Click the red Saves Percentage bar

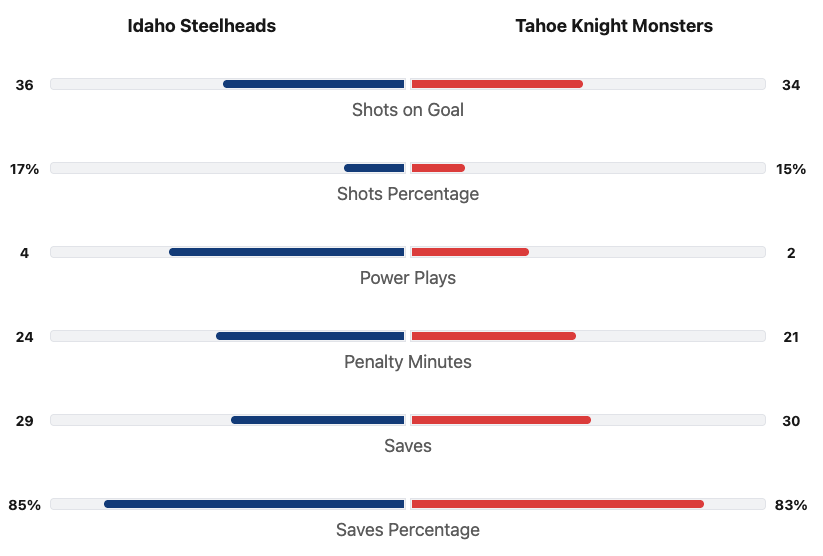pos(557,504)
